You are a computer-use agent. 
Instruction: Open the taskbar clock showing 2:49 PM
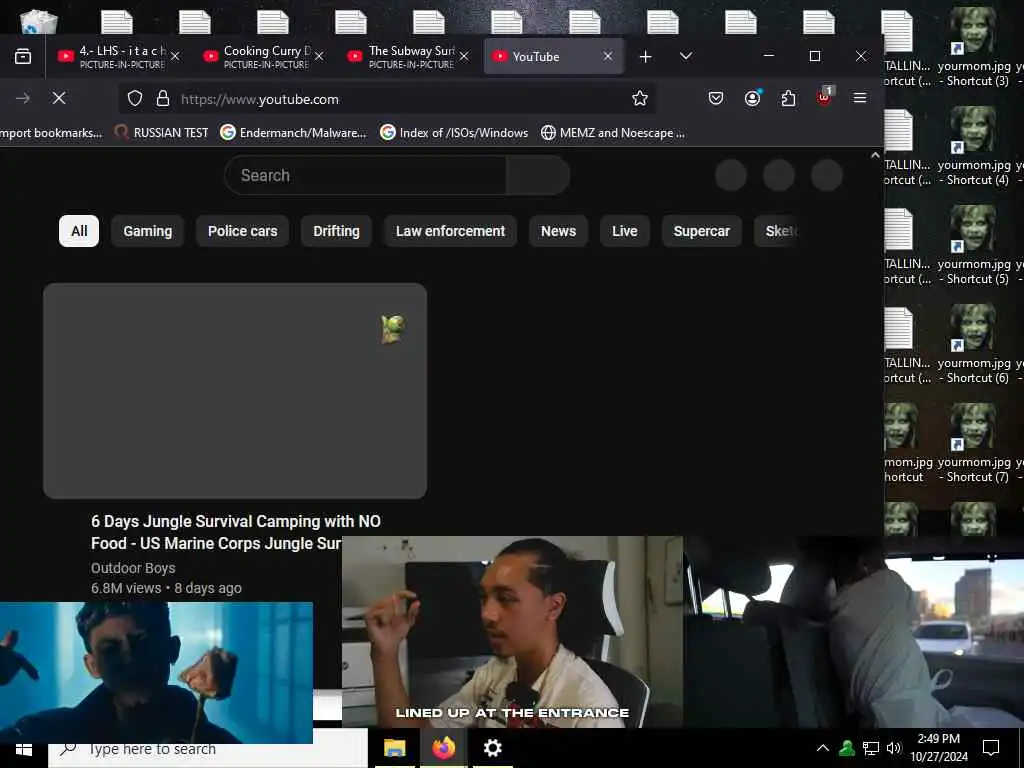939,748
